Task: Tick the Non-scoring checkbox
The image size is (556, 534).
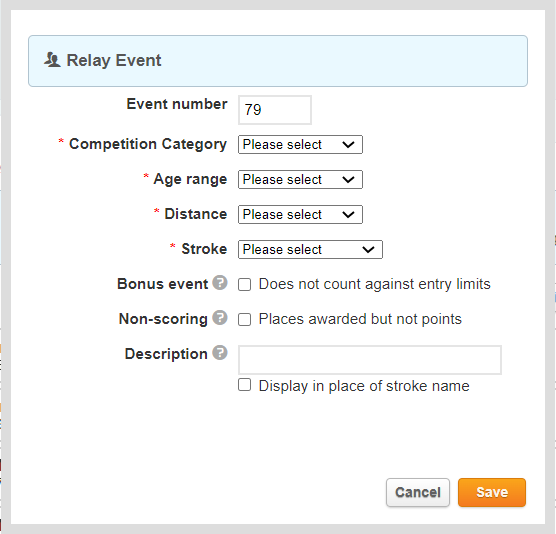Action: click(x=244, y=319)
